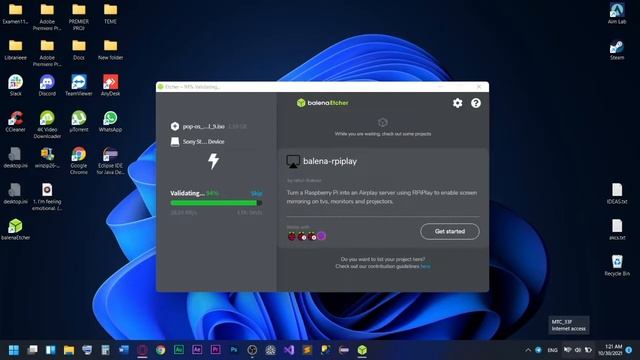This screenshot has width=640, height=360.
Task: Select the winzip26 desktop file
Action: click(x=47, y=158)
